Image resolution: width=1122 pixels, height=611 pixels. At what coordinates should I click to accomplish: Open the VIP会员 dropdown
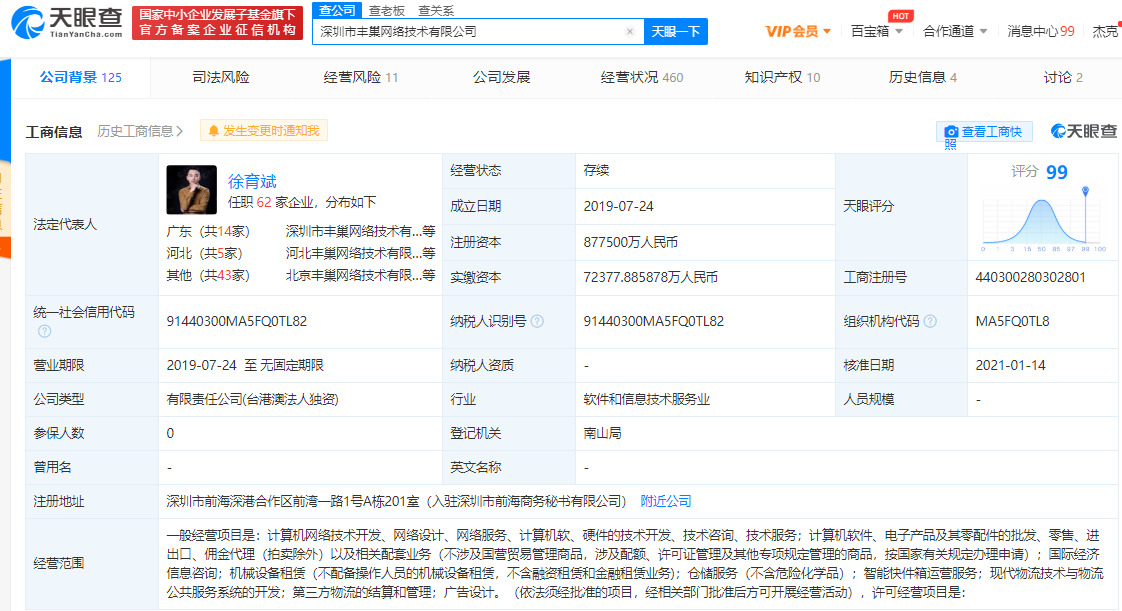pyautogui.click(x=798, y=31)
